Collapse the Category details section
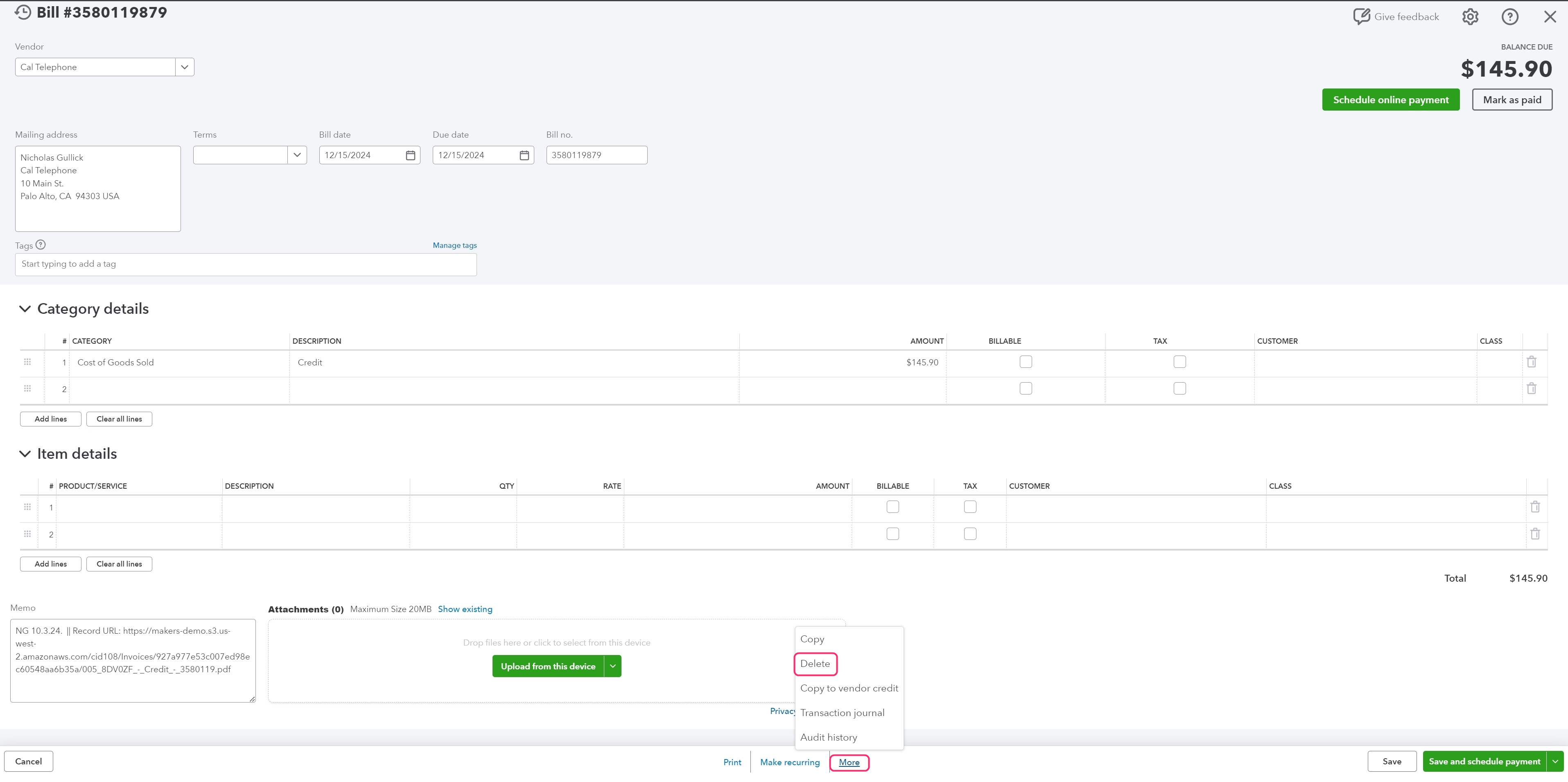Image resolution: width=1568 pixels, height=782 pixels. pyautogui.click(x=25, y=309)
